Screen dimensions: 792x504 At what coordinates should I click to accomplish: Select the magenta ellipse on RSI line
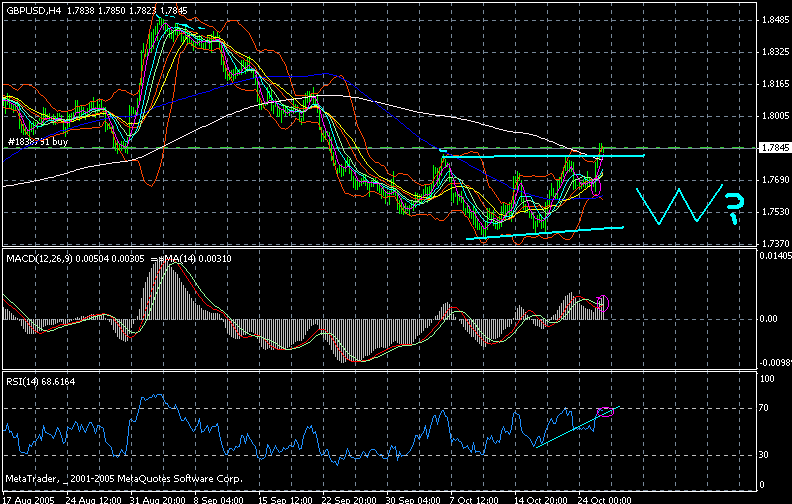(605, 412)
